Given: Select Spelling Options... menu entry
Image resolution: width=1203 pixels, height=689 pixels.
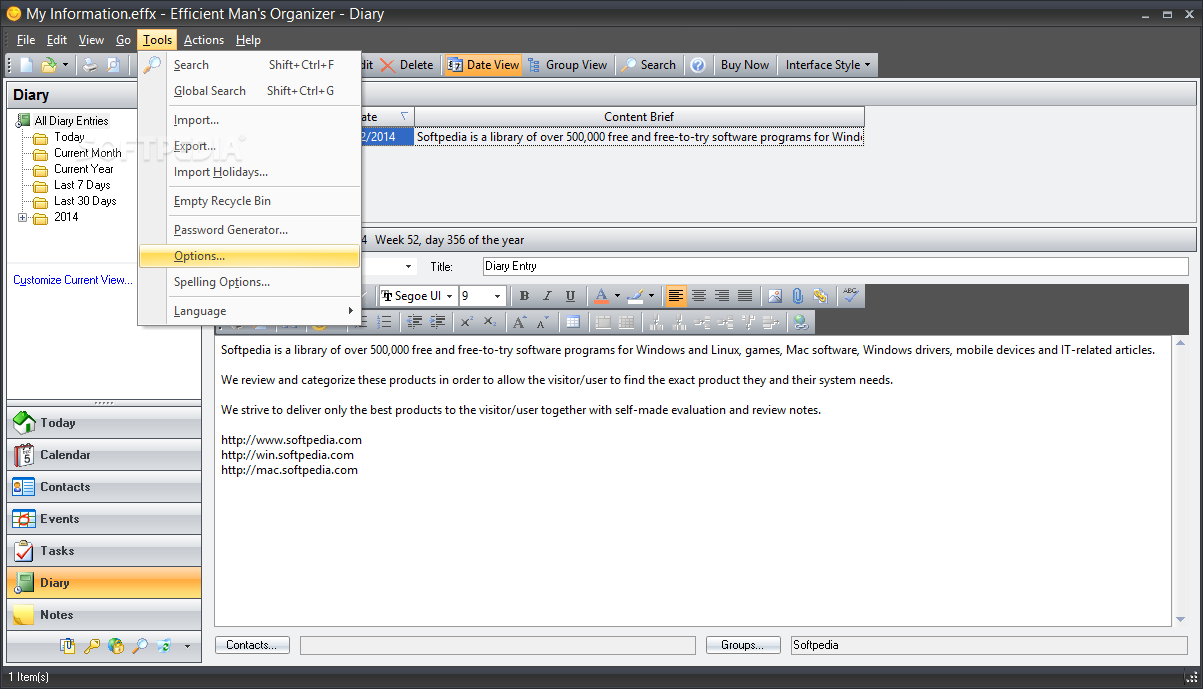Looking at the screenshot, I should [249, 282].
